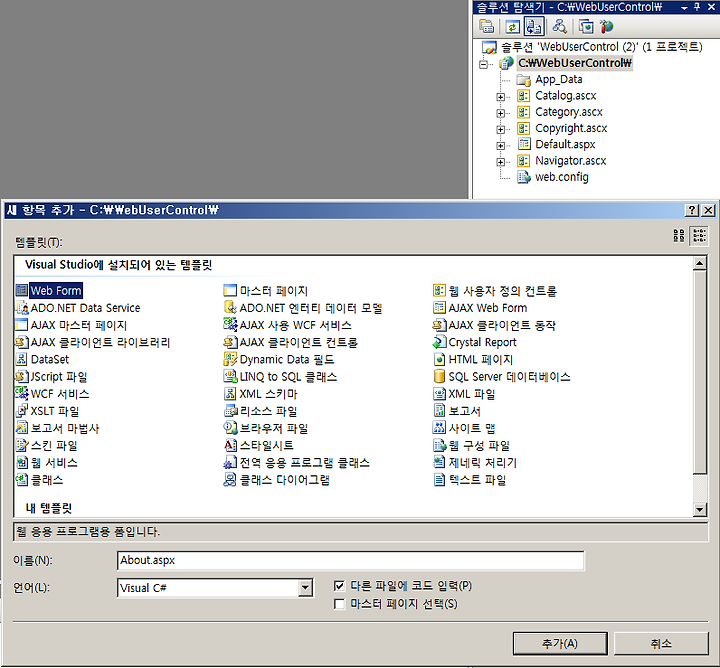
Task: Pick the 클래스 template
Action: click(x=39, y=480)
